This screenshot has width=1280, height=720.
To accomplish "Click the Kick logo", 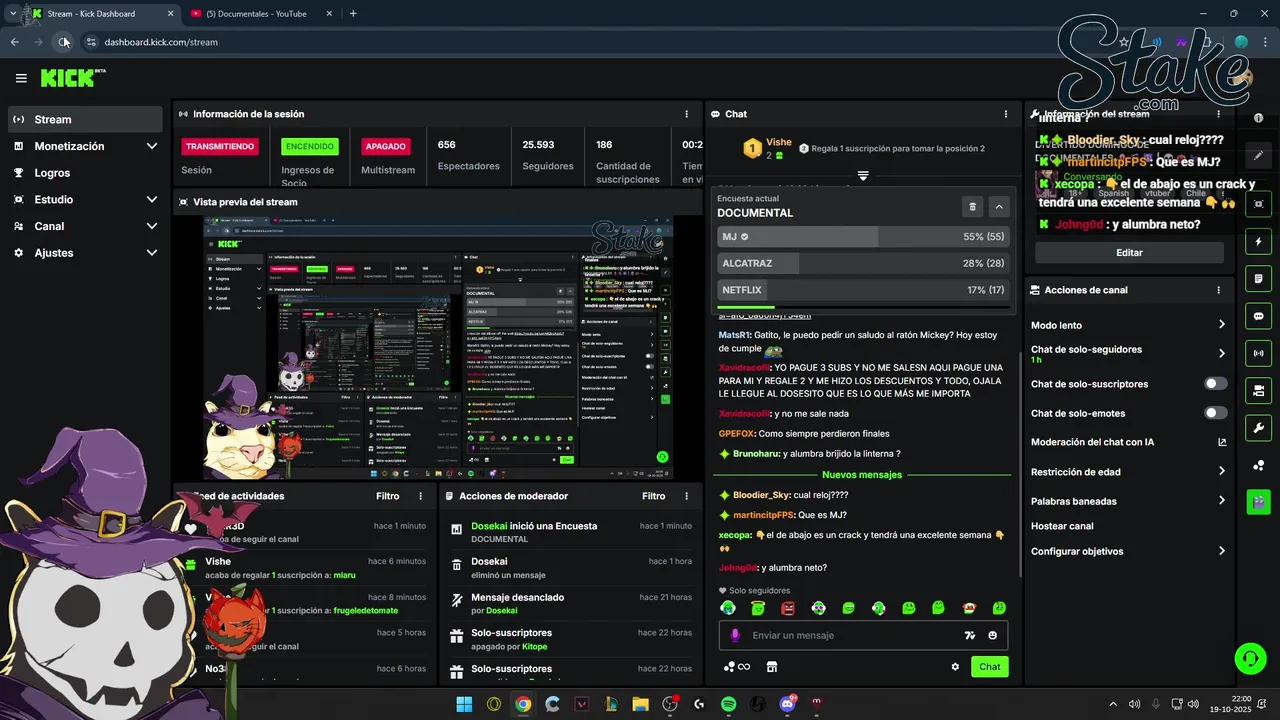I will point(72,78).
